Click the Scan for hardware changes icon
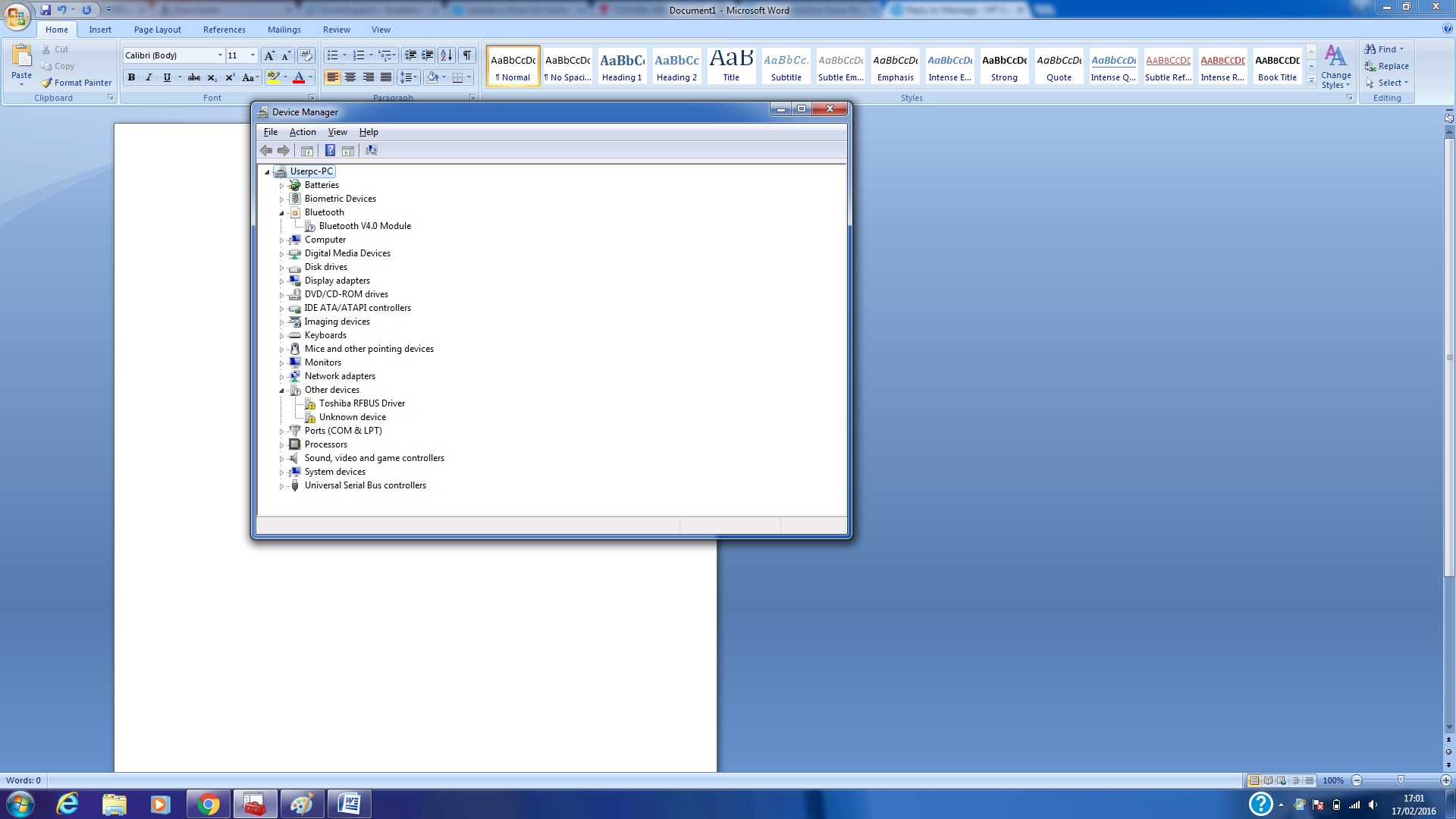The image size is (1456, 819). (x=372, y=150)
